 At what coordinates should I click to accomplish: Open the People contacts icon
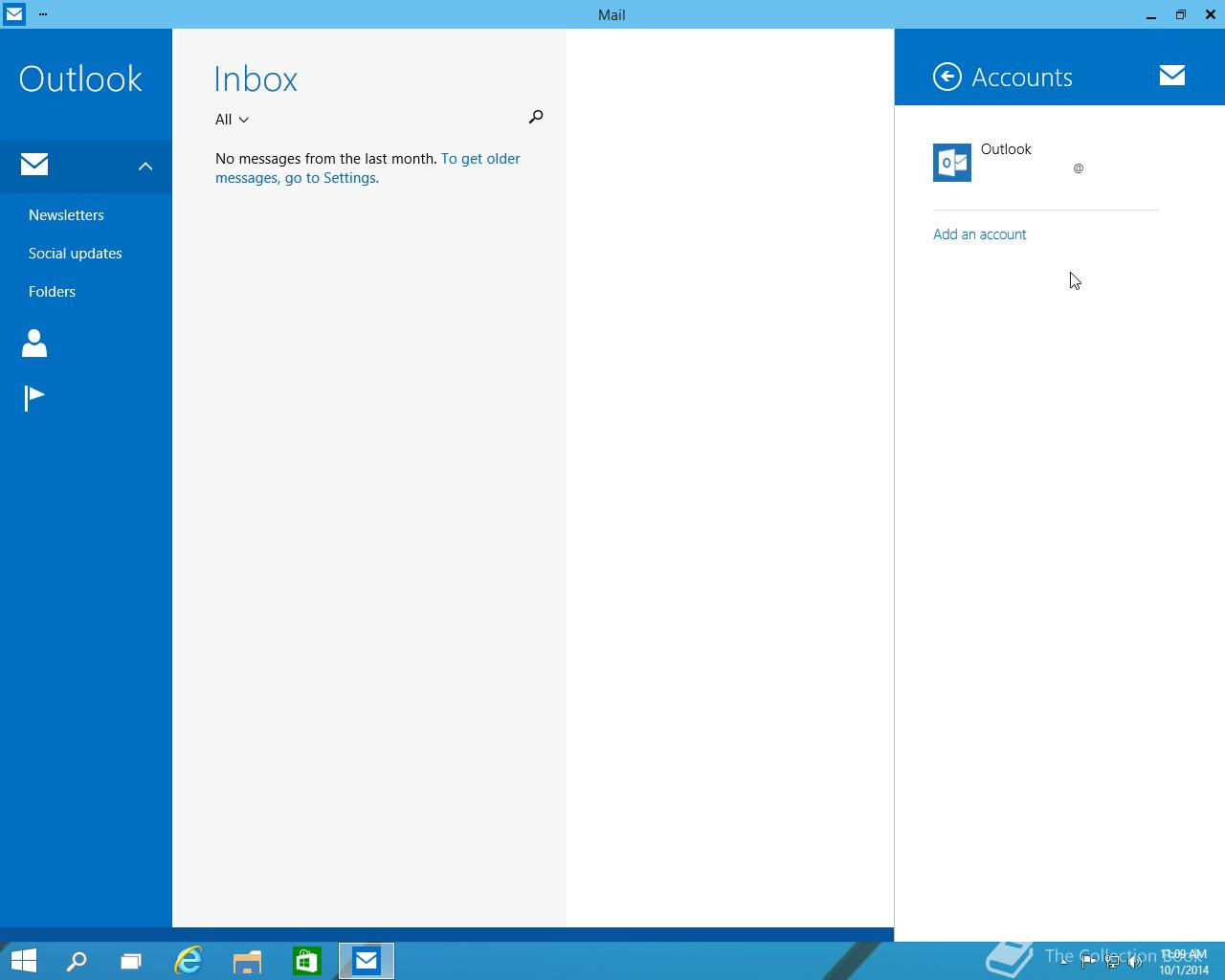[x=34, y=343]
